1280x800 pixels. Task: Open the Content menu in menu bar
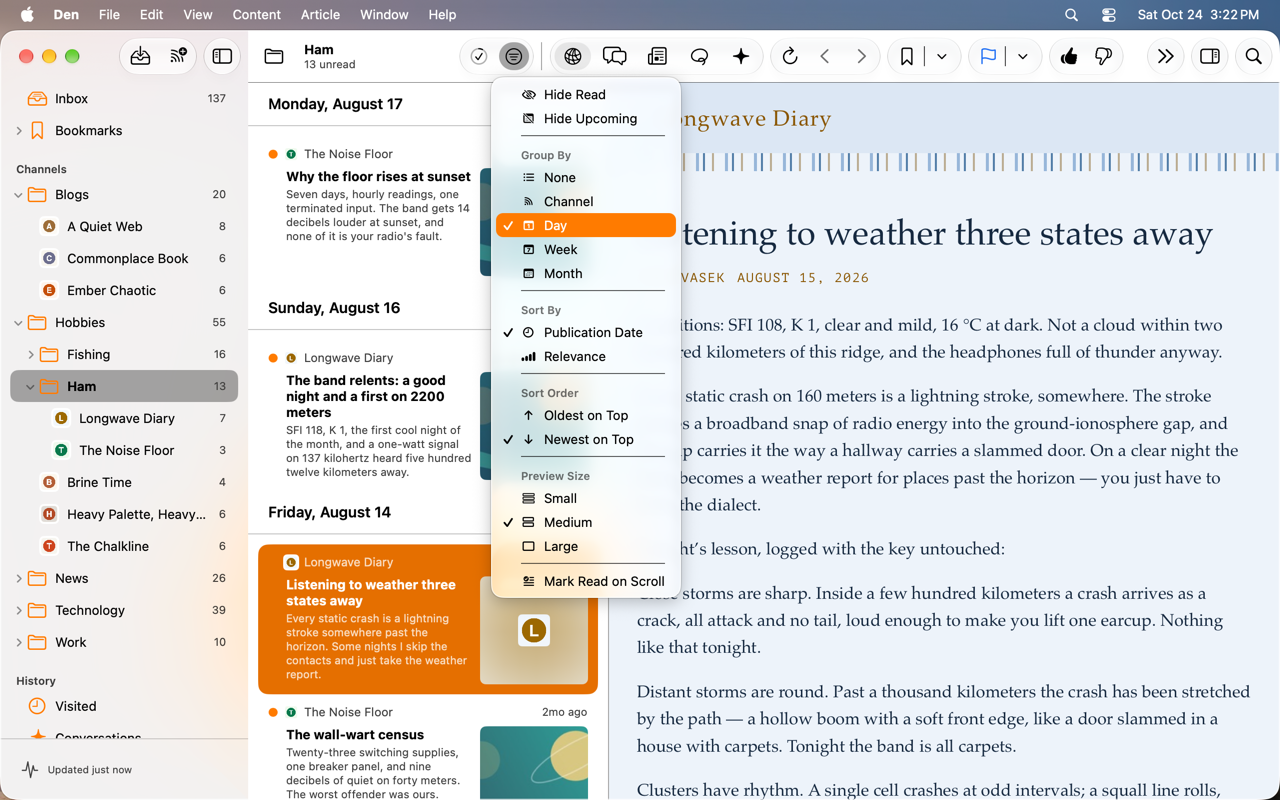coord(256,15)
